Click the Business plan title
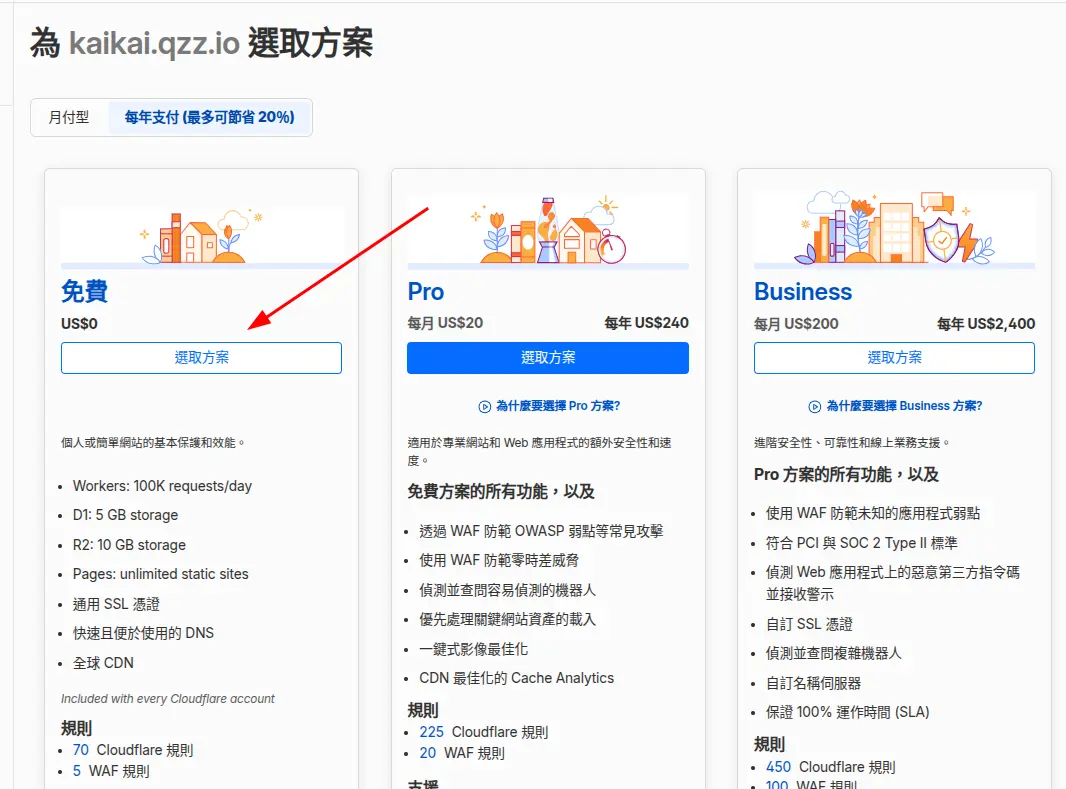This screenshot has height=789, width=1066. click(803, 292)
